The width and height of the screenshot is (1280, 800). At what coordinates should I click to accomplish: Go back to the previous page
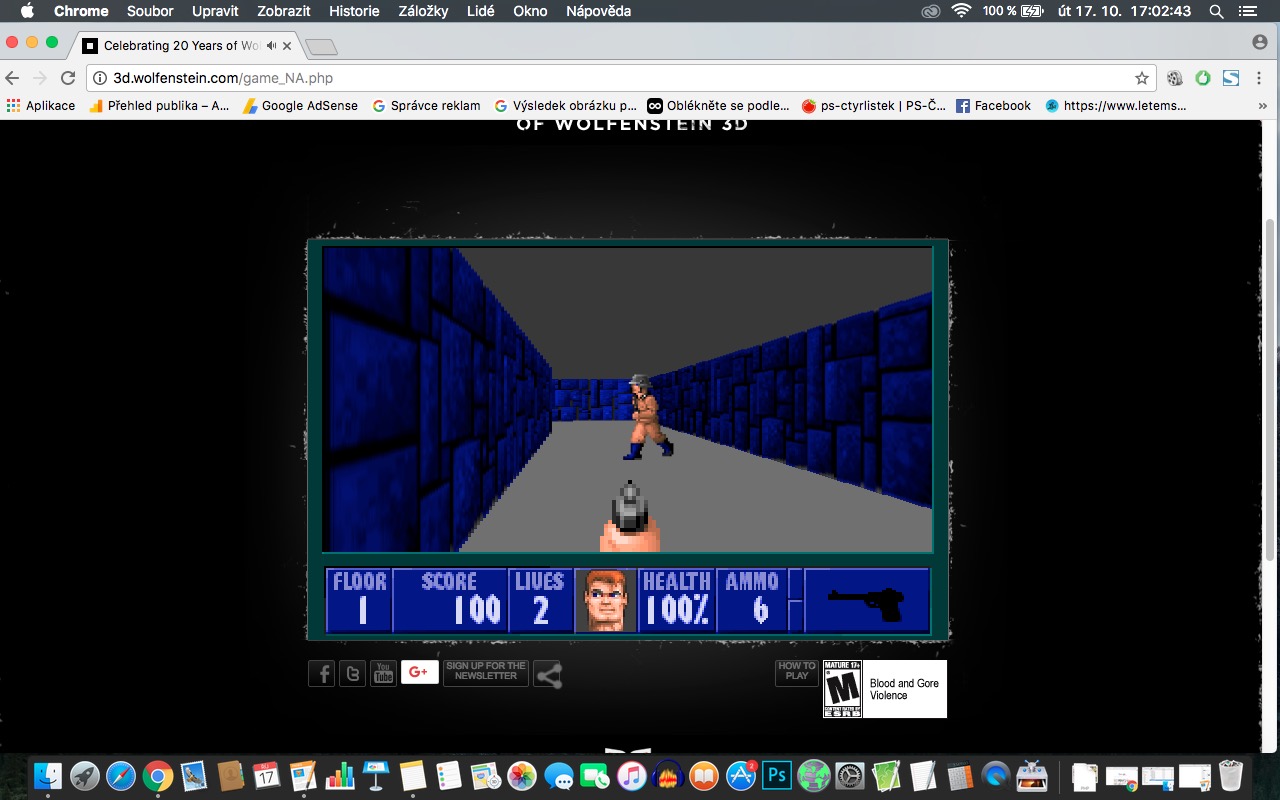13,78
